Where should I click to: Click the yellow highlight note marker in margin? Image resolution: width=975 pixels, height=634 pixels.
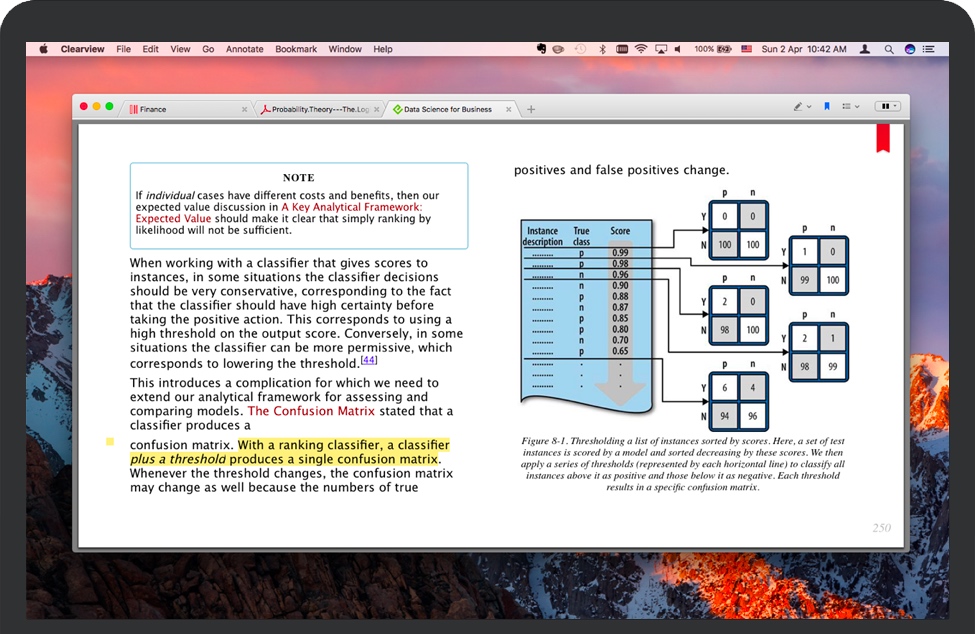(x=110, y=441)
